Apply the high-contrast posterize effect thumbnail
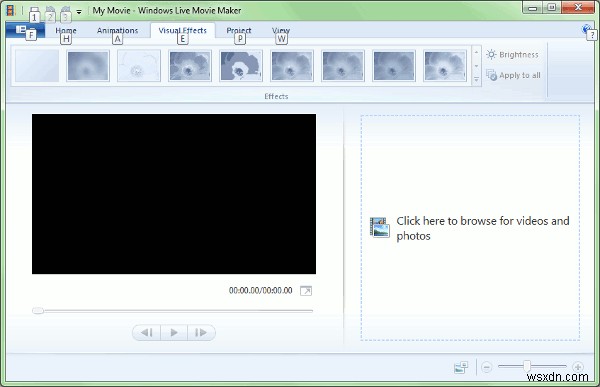Image resolution: width=600 pixels, height=387 pixels. click(241, 66)
